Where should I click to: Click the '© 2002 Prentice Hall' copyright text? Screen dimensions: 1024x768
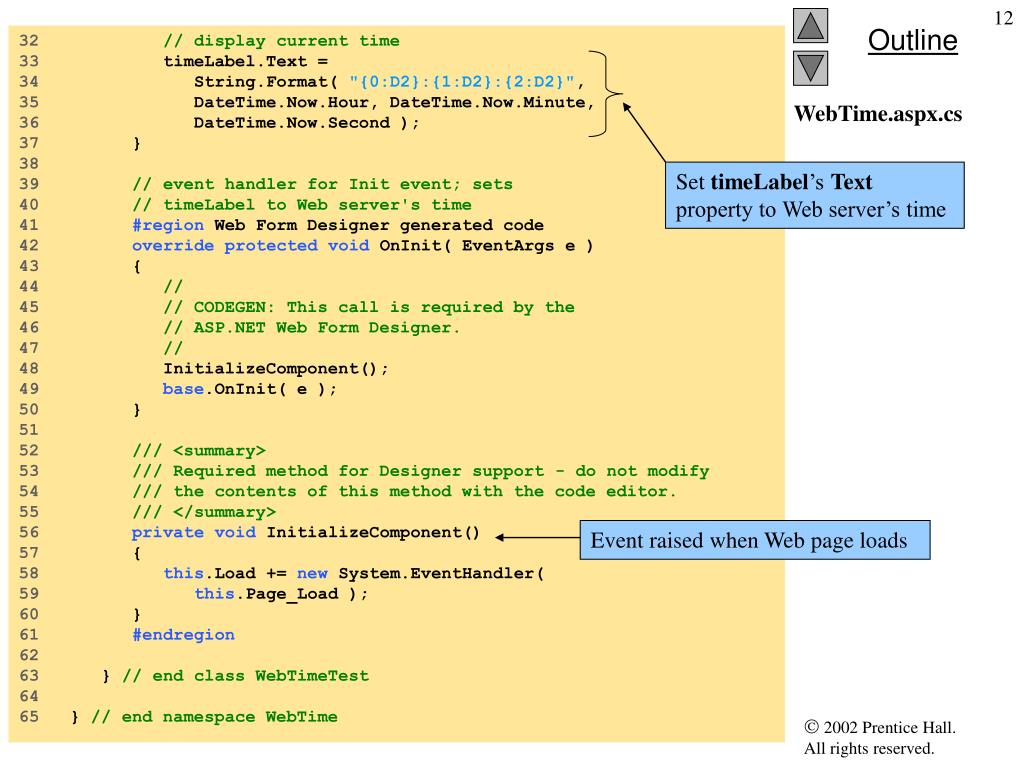(x=880, y=728)
